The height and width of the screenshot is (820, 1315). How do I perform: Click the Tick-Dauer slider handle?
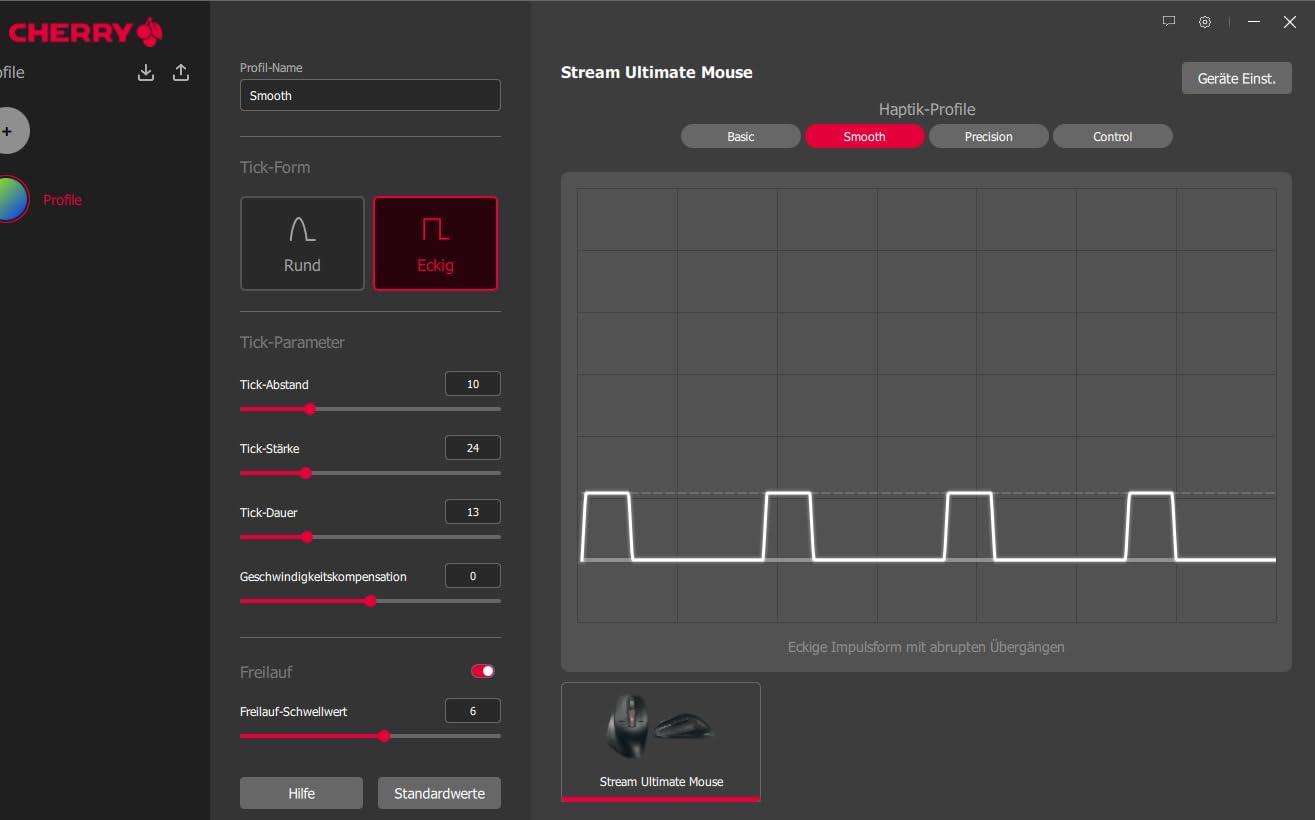pos(307,537)
